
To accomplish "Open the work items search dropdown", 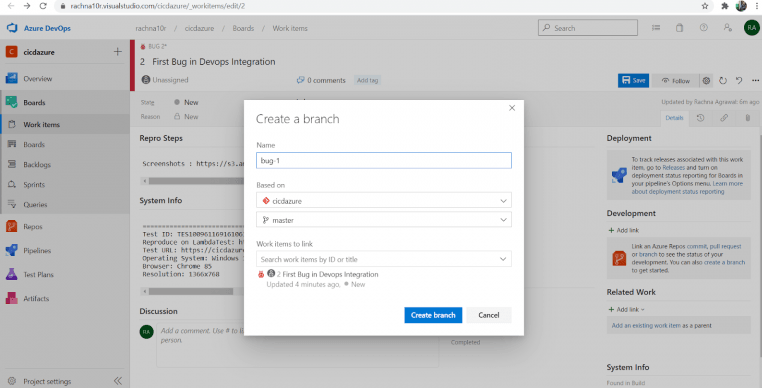I will pyautogui.click(x=383, y=259).
